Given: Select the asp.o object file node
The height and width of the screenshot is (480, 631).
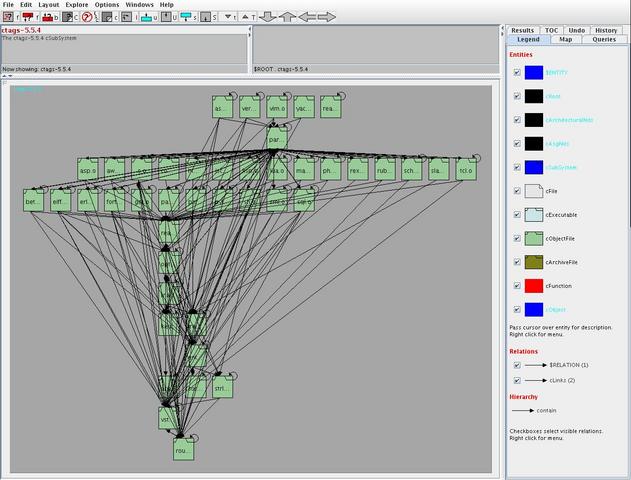Looking at the screenshot, I should point(88,169).
